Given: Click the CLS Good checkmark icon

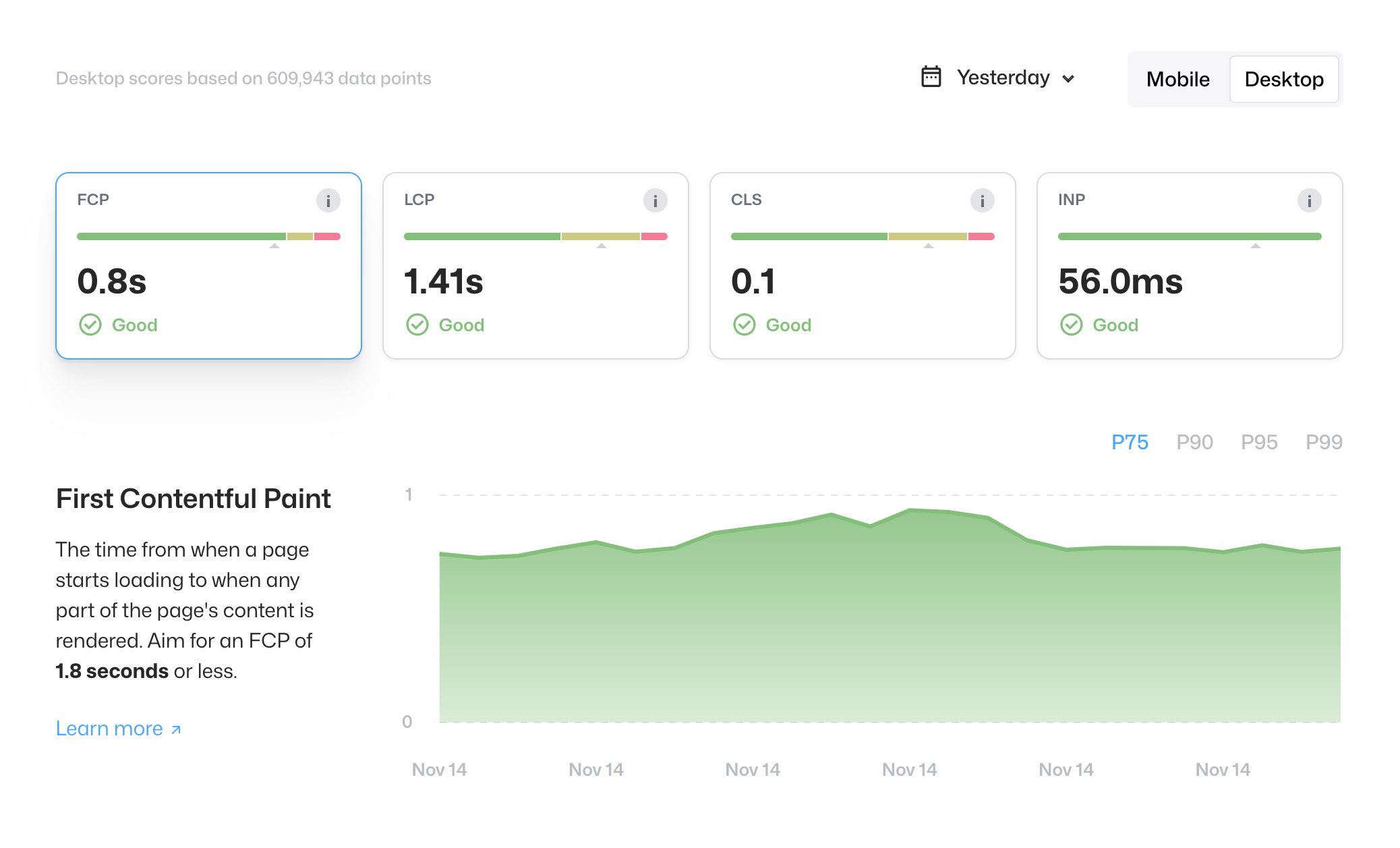Looking at the screenshot, I should coord(745,324).
